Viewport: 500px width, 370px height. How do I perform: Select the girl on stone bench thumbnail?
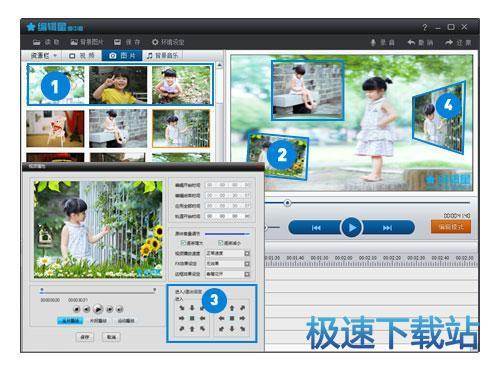point(118,129)
